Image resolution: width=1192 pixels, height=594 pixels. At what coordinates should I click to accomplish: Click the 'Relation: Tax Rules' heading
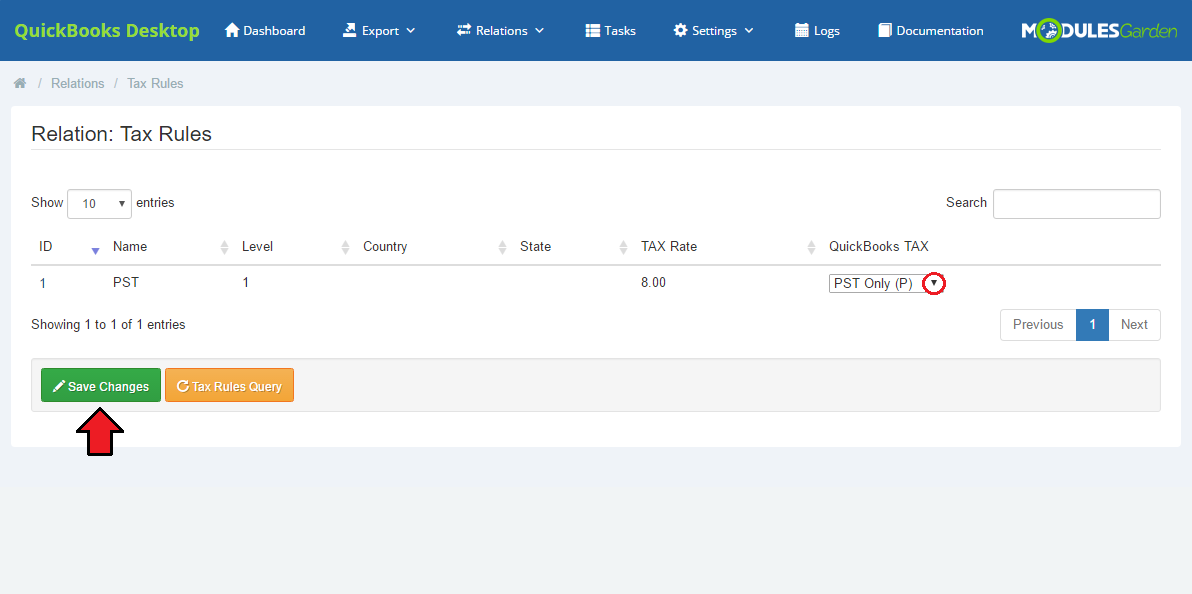[x=122, y=135]
